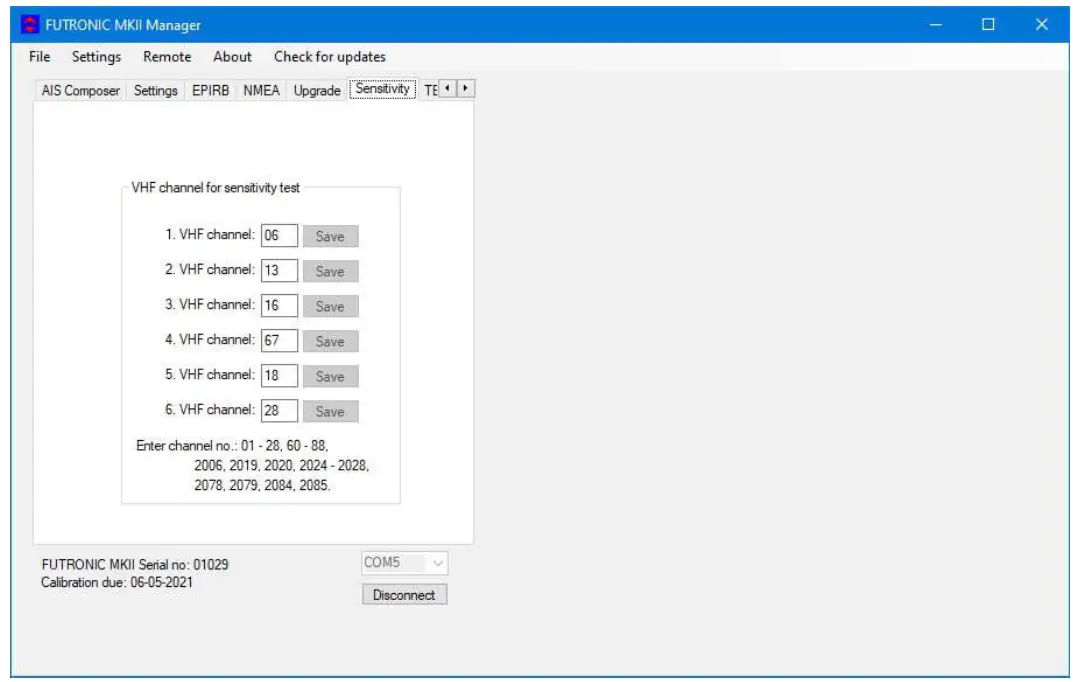
Task: Open the Remote menu
Action: click(x=167, y=57)
